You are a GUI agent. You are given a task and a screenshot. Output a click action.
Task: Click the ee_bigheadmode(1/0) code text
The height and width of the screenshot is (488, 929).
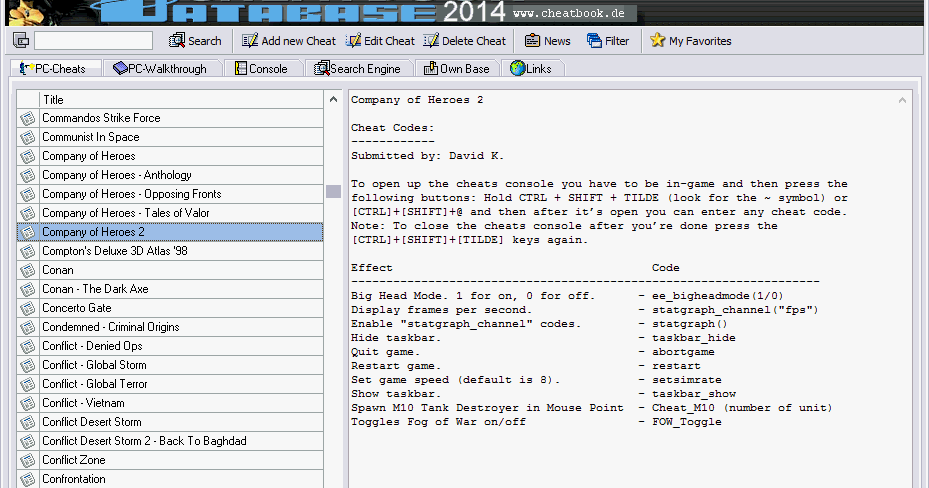[717, 296]
